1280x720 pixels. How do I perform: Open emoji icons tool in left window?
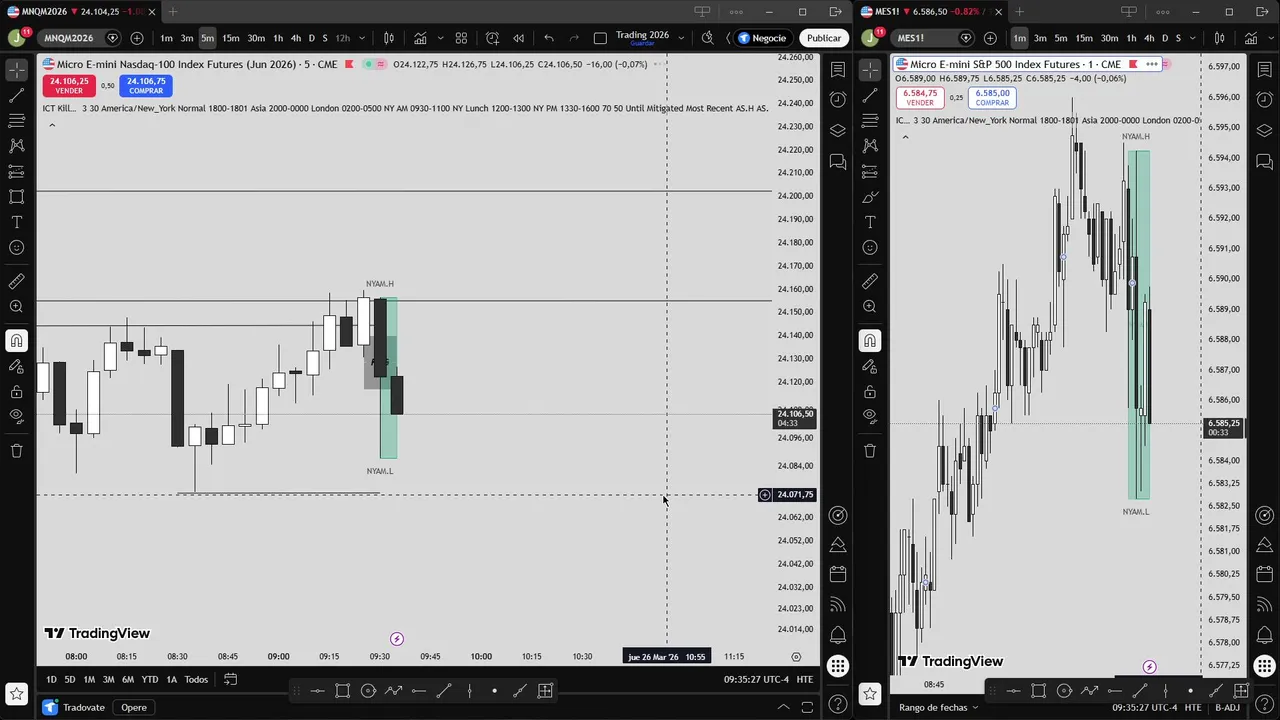point(17,248)
